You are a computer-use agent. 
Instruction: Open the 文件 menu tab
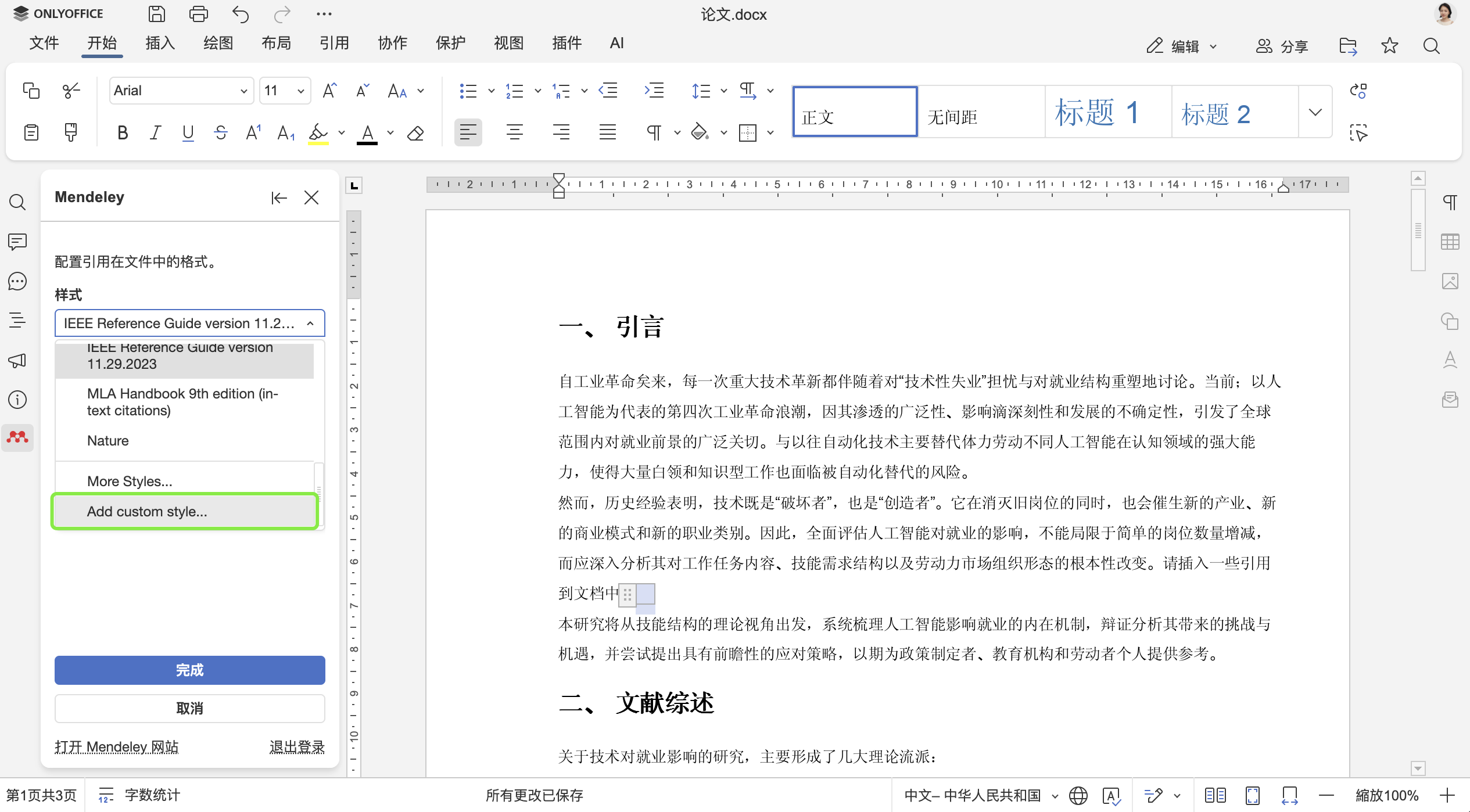tap(44, 43)
